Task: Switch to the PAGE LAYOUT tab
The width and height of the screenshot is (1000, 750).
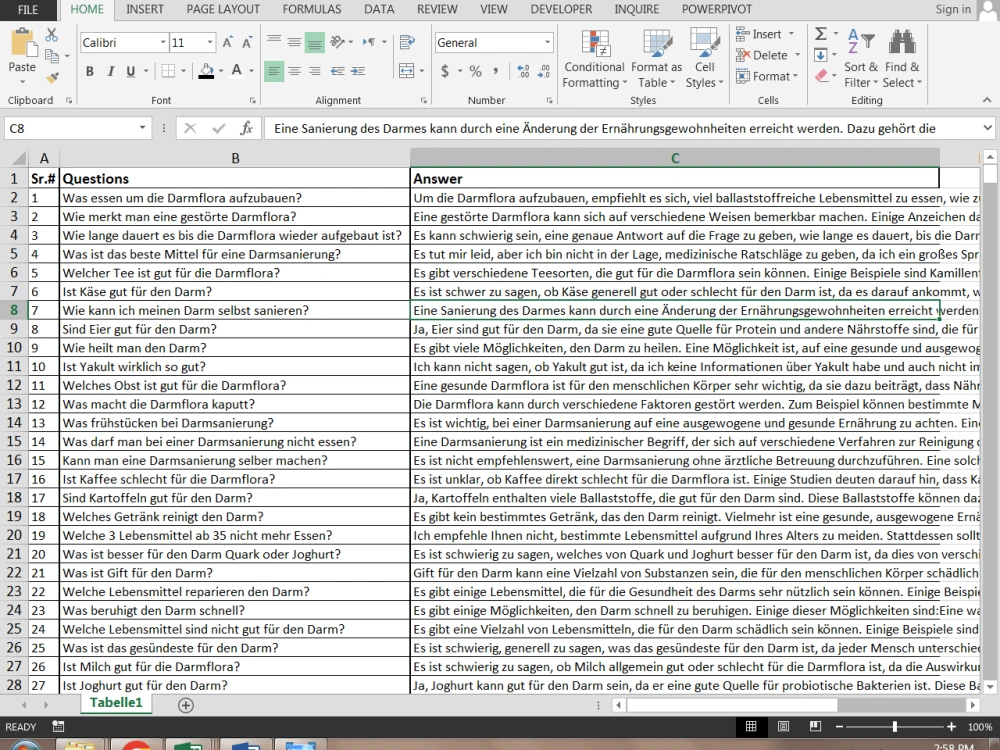Action: pos(223,10)
